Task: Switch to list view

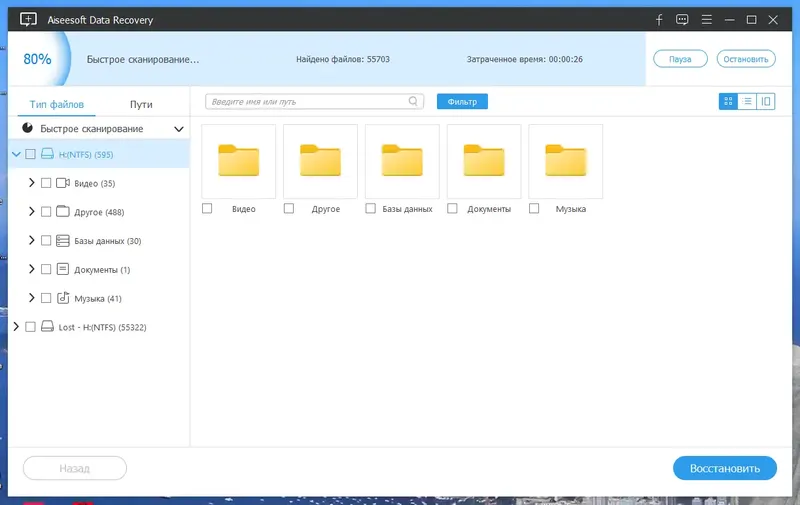Action: pos(747,102)
